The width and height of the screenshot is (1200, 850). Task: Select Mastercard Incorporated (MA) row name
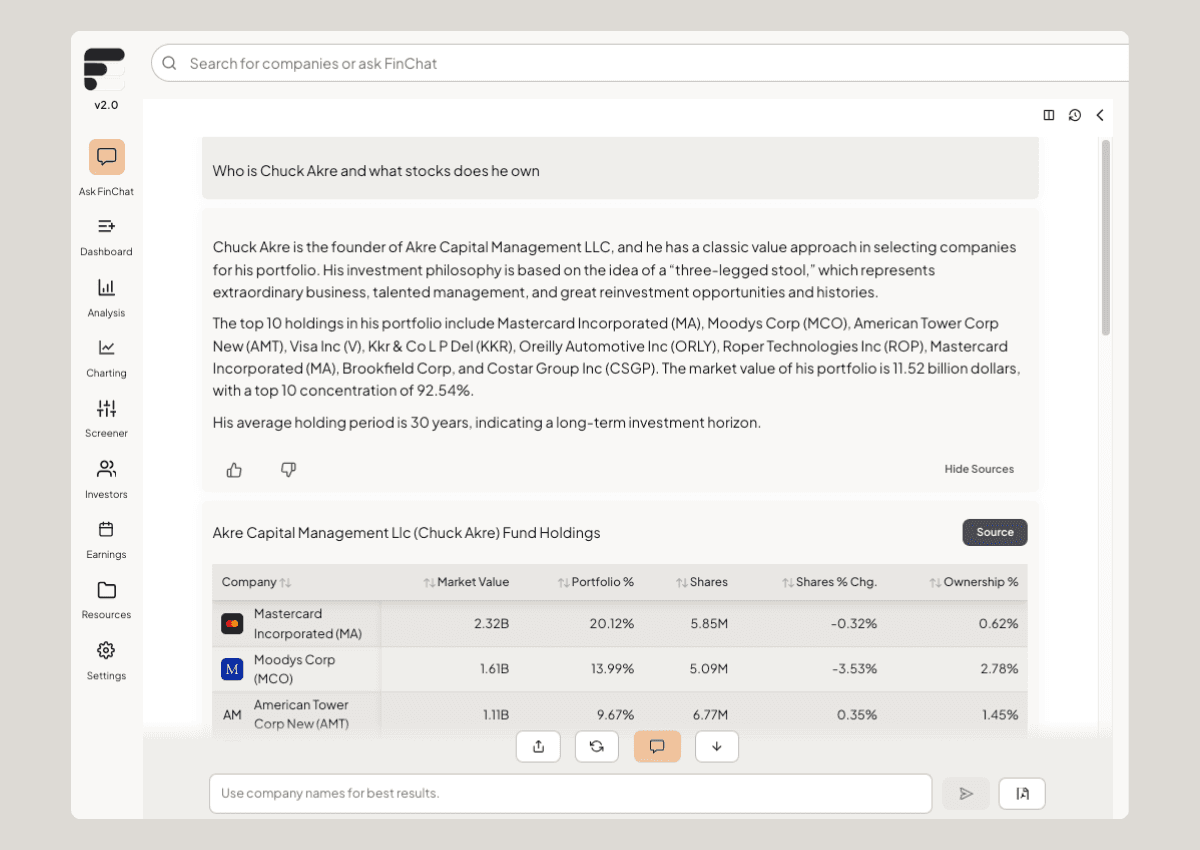[308, 624]
